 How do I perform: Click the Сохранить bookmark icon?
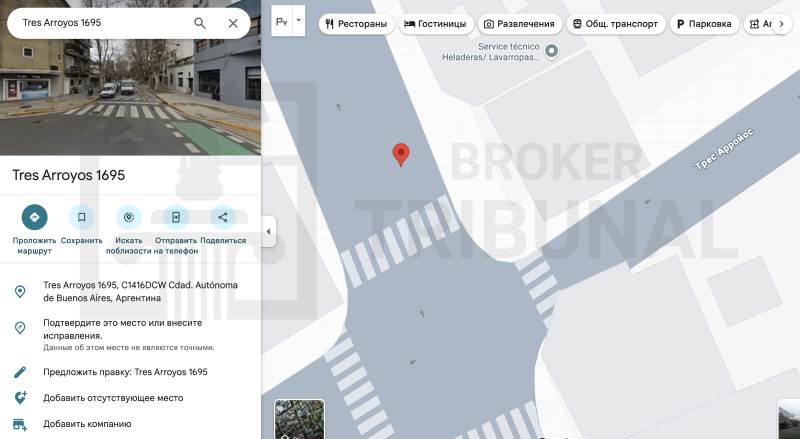point(81,217)
